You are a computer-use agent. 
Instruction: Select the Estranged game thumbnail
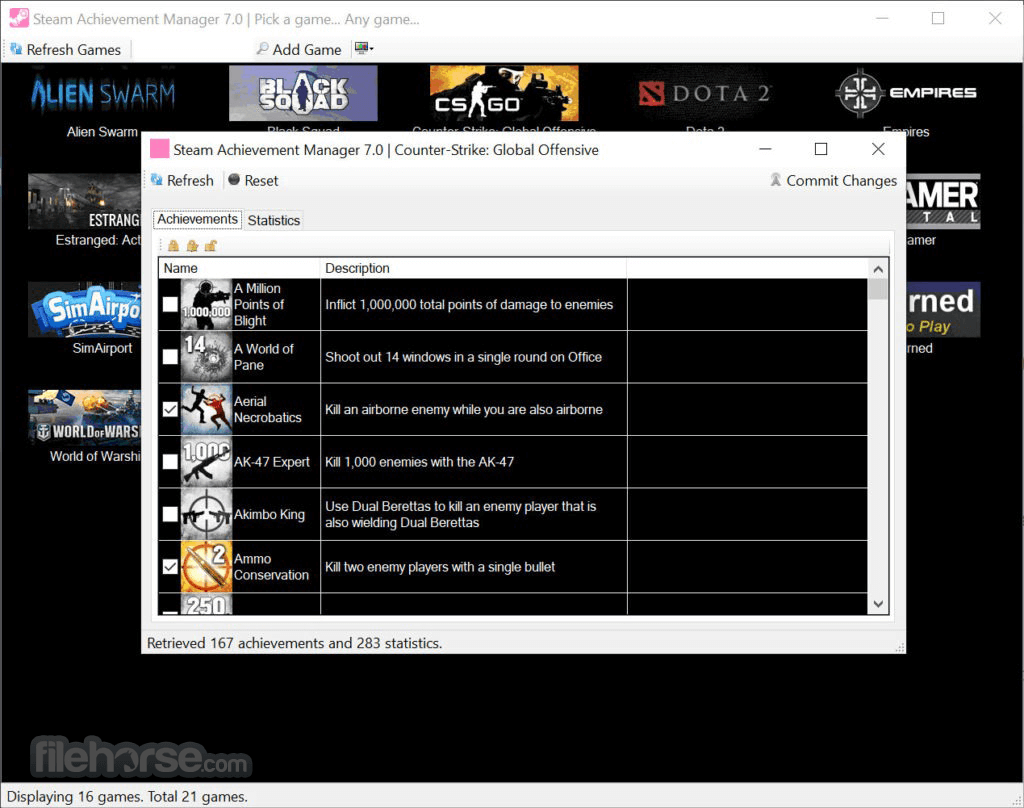click(x=85, y=201)
